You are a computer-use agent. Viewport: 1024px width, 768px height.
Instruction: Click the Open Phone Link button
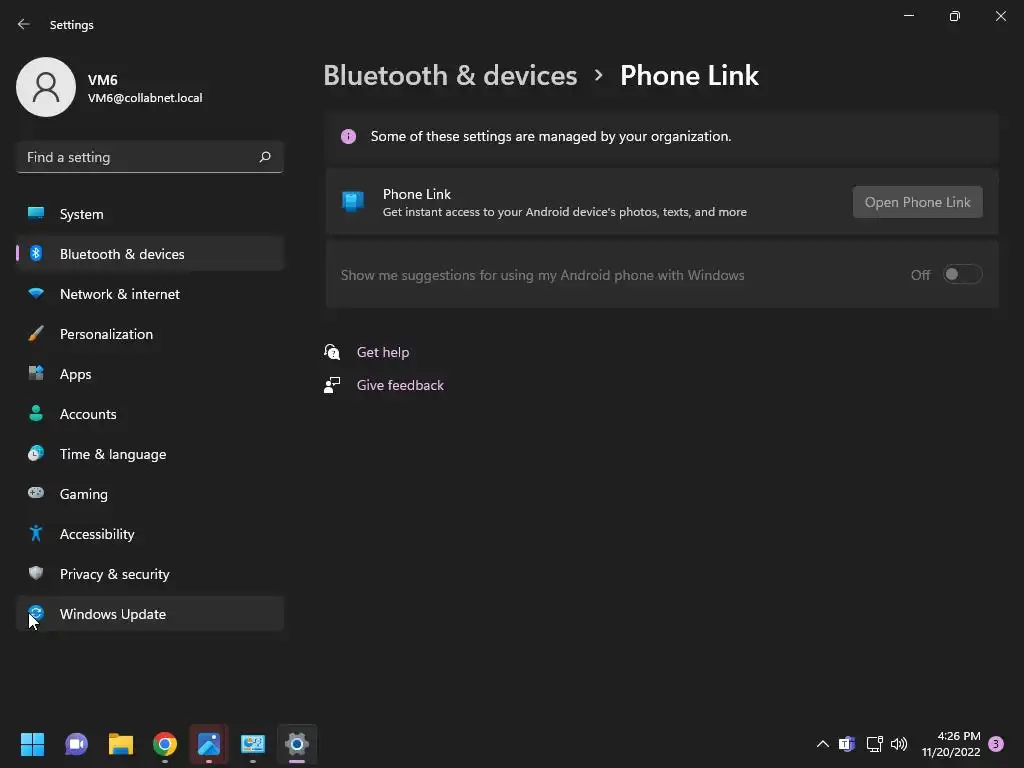tap(918, 202)
